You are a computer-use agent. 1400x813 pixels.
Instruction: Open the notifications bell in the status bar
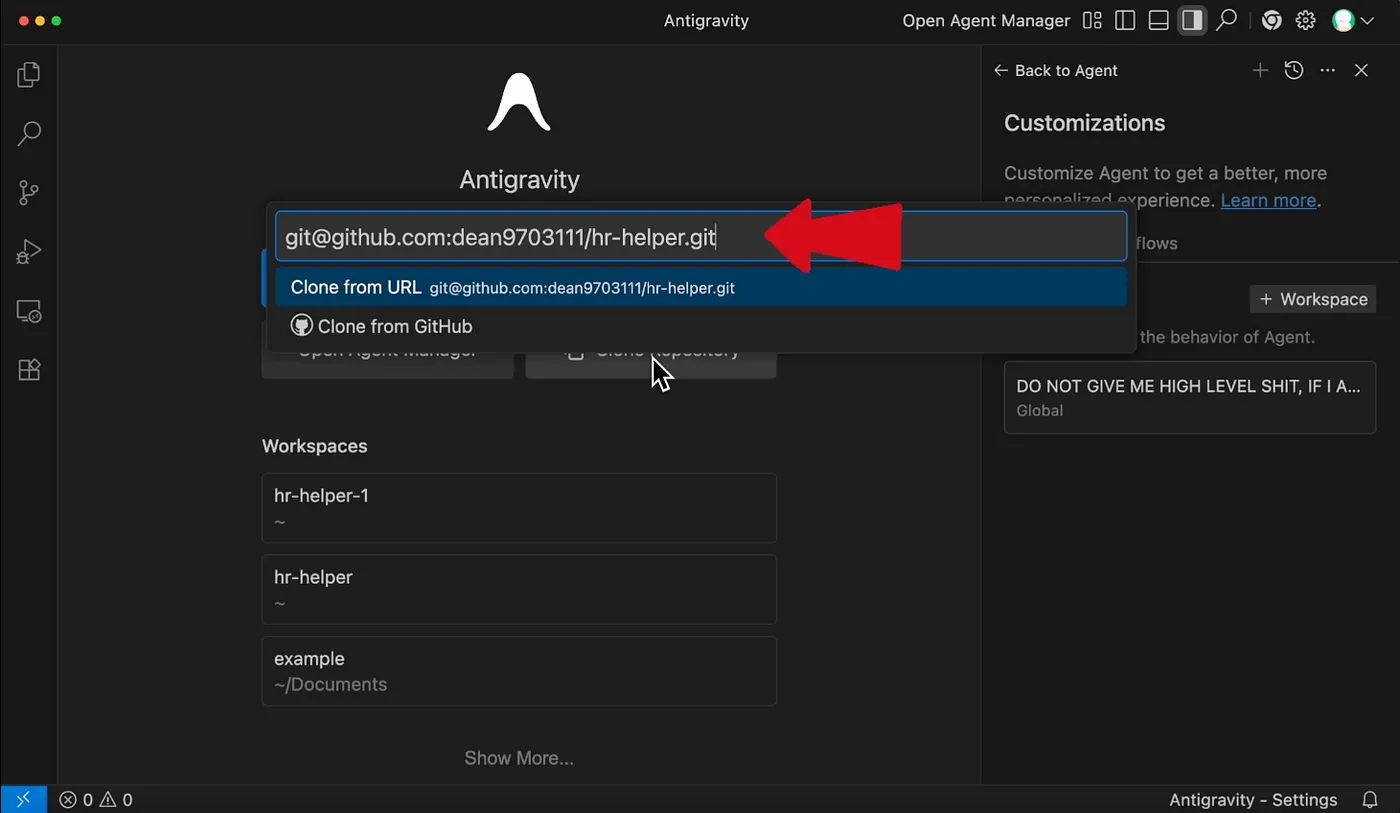(1370, 800)
